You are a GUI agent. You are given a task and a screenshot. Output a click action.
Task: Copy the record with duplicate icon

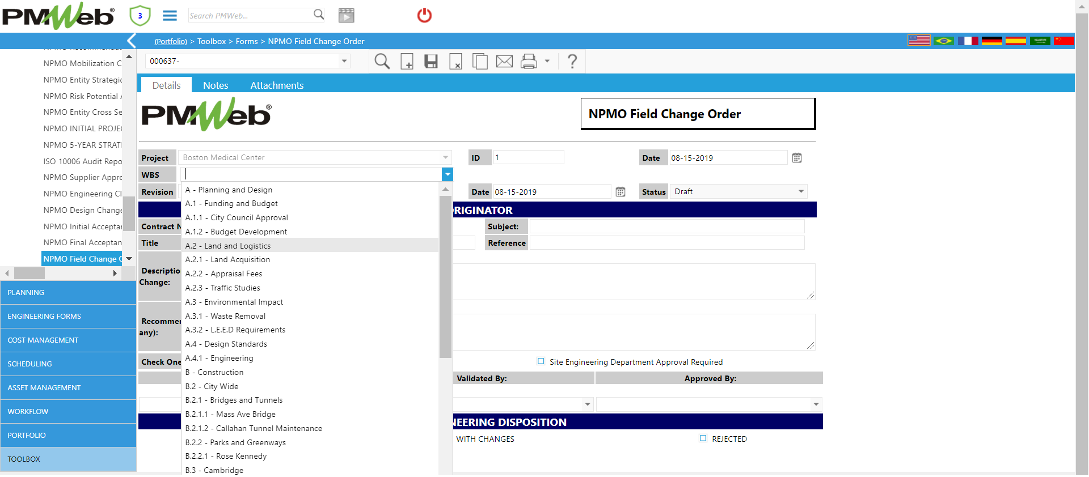point(479,61)
